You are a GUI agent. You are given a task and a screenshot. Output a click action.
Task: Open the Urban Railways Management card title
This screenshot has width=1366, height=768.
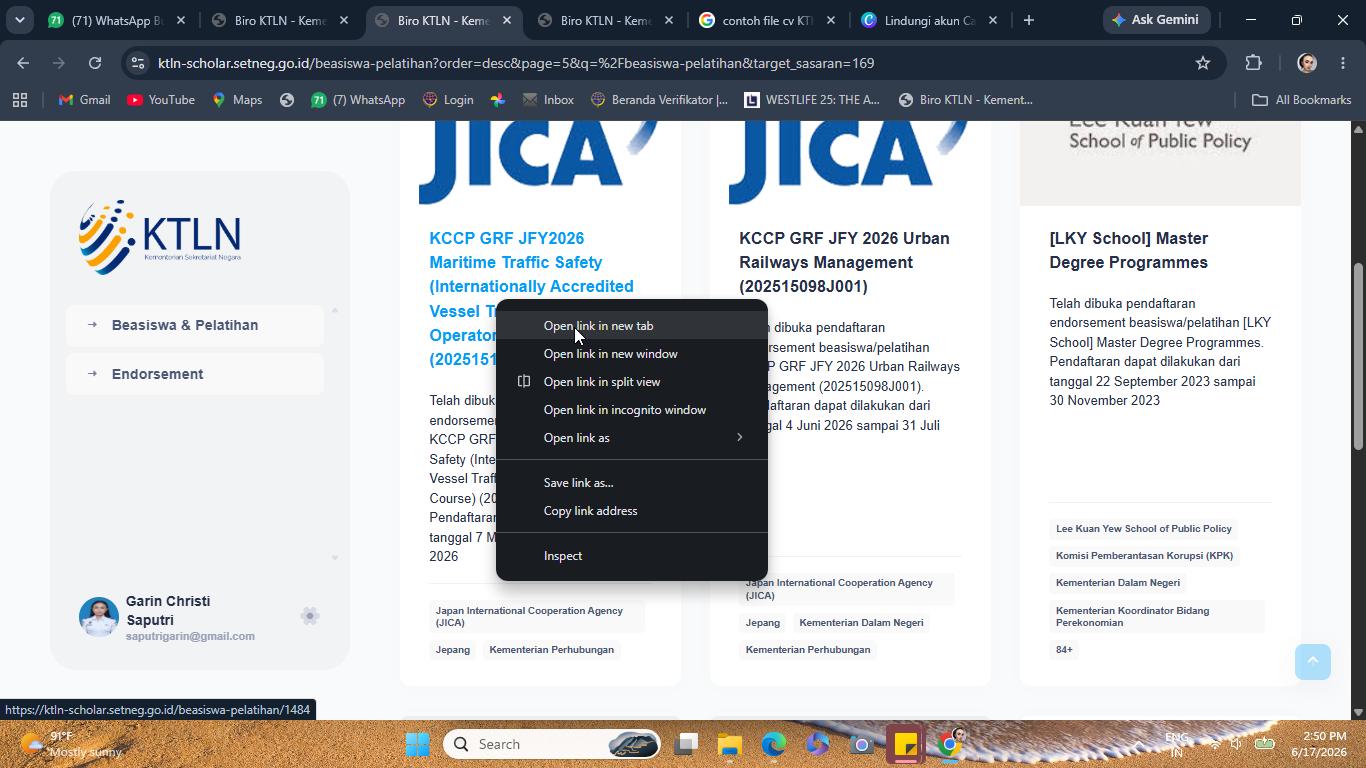[844, 262]
